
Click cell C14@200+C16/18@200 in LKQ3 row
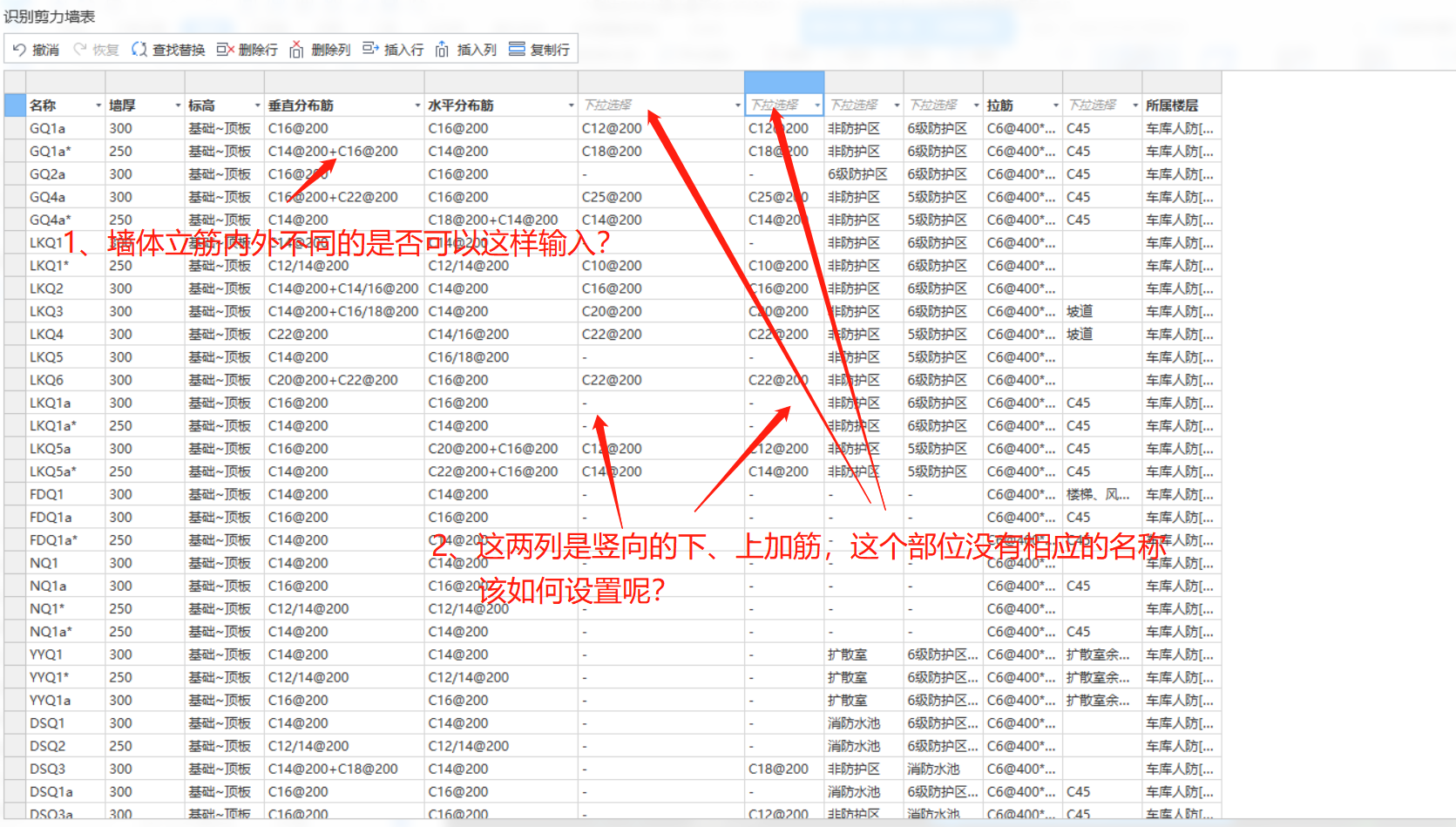point(344,311)
